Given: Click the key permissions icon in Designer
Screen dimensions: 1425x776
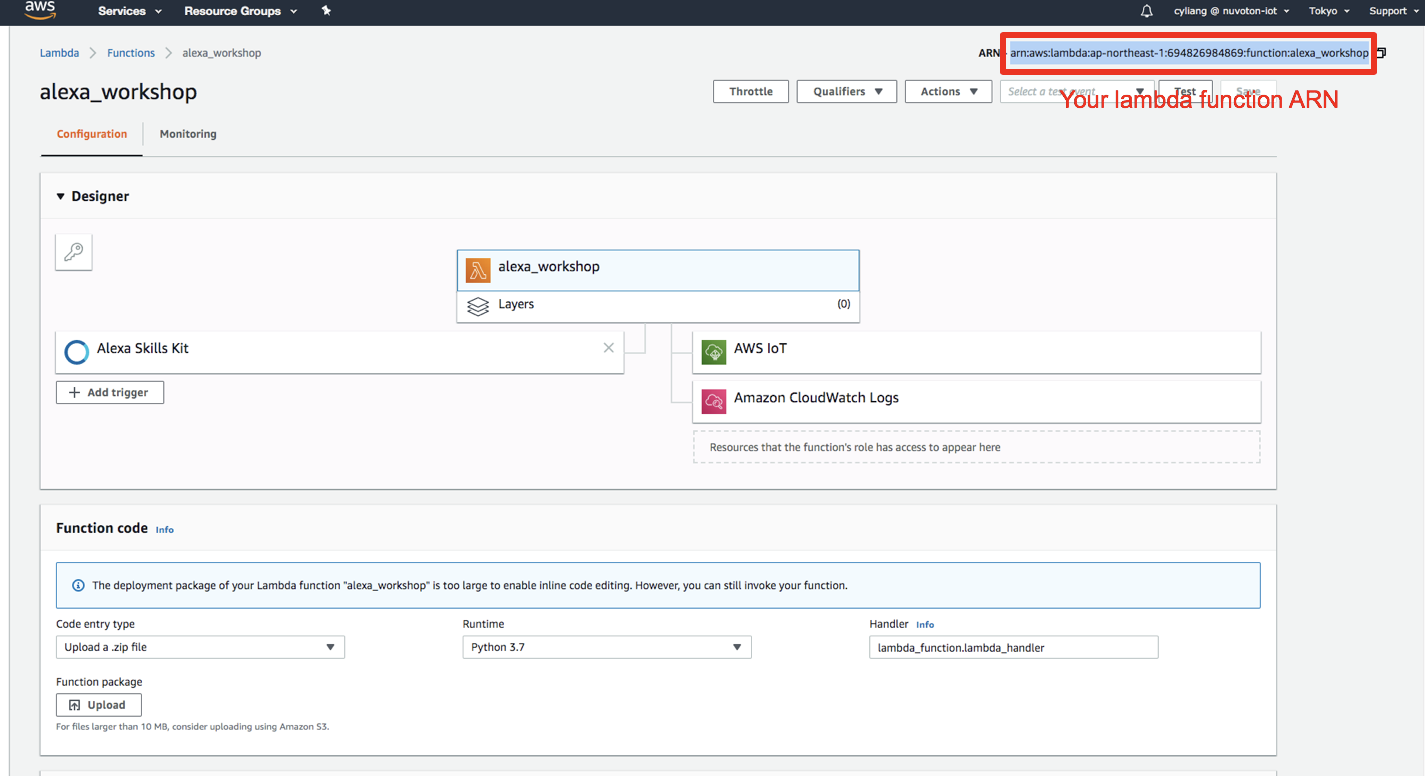Looking at the screenshot, I should 74,252.
